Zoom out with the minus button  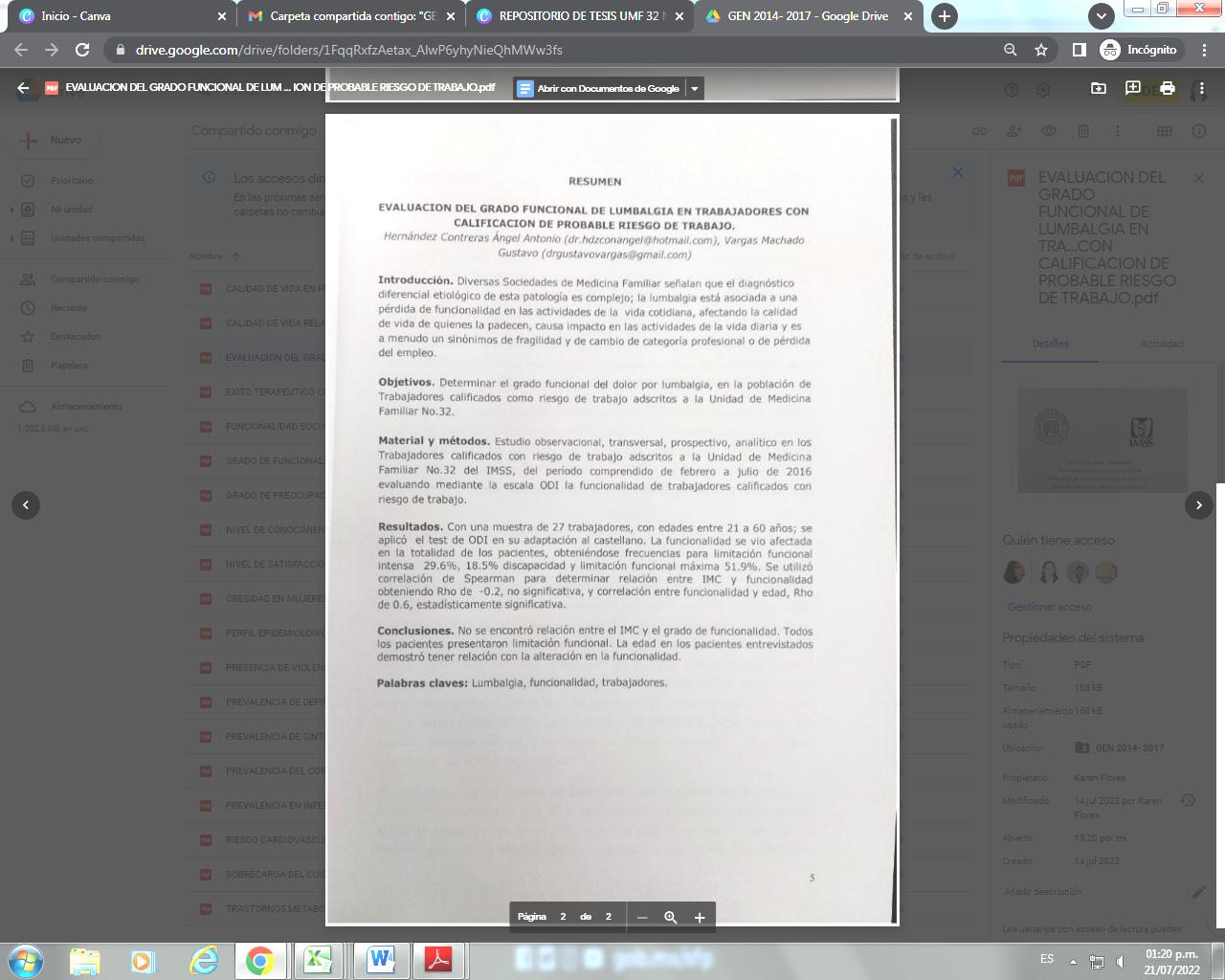pyautogui.click(x=642, y=917)
